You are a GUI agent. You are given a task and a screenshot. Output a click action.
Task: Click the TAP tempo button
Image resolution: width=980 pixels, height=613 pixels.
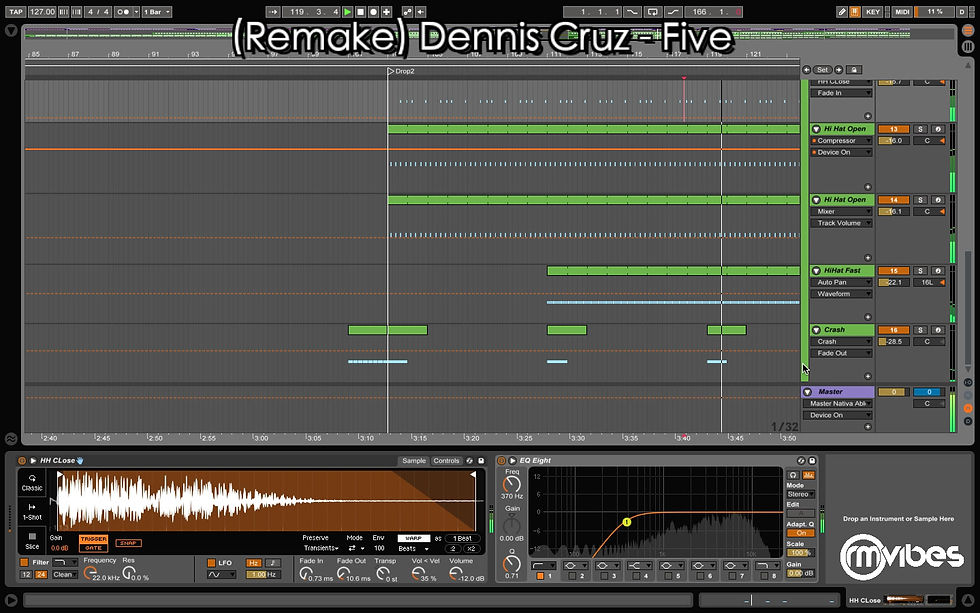click(18, 10)
